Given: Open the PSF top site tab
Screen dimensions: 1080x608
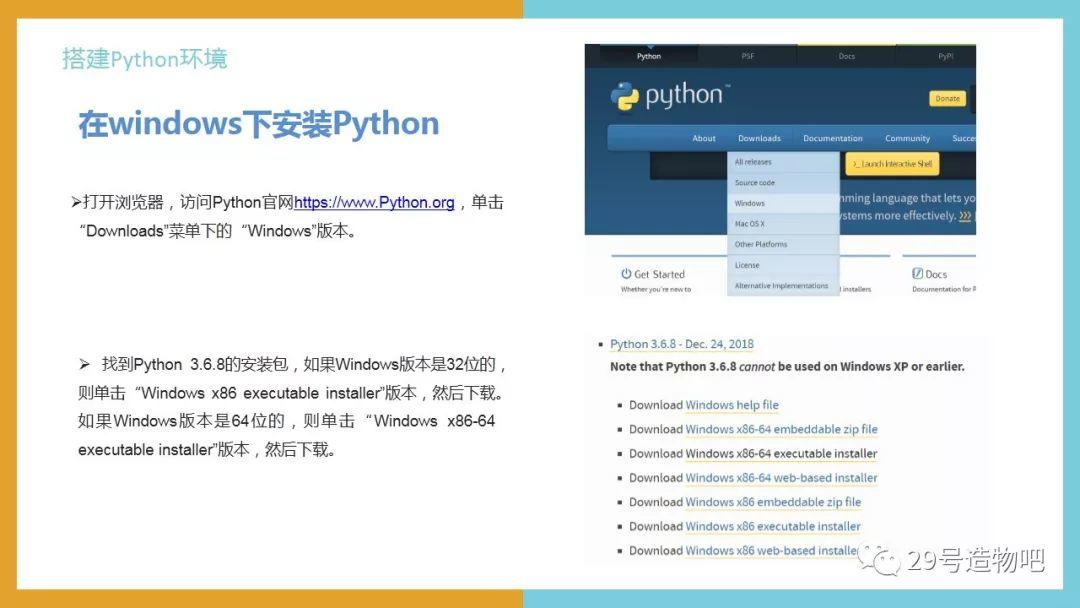Looking at the screenshot, I should pos(748,56).
